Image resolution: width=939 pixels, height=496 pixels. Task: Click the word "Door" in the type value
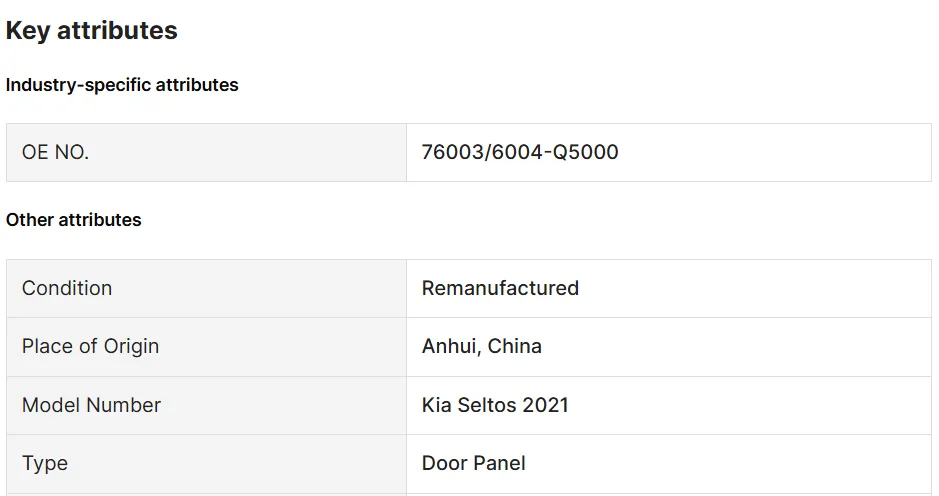click(444, 463)
